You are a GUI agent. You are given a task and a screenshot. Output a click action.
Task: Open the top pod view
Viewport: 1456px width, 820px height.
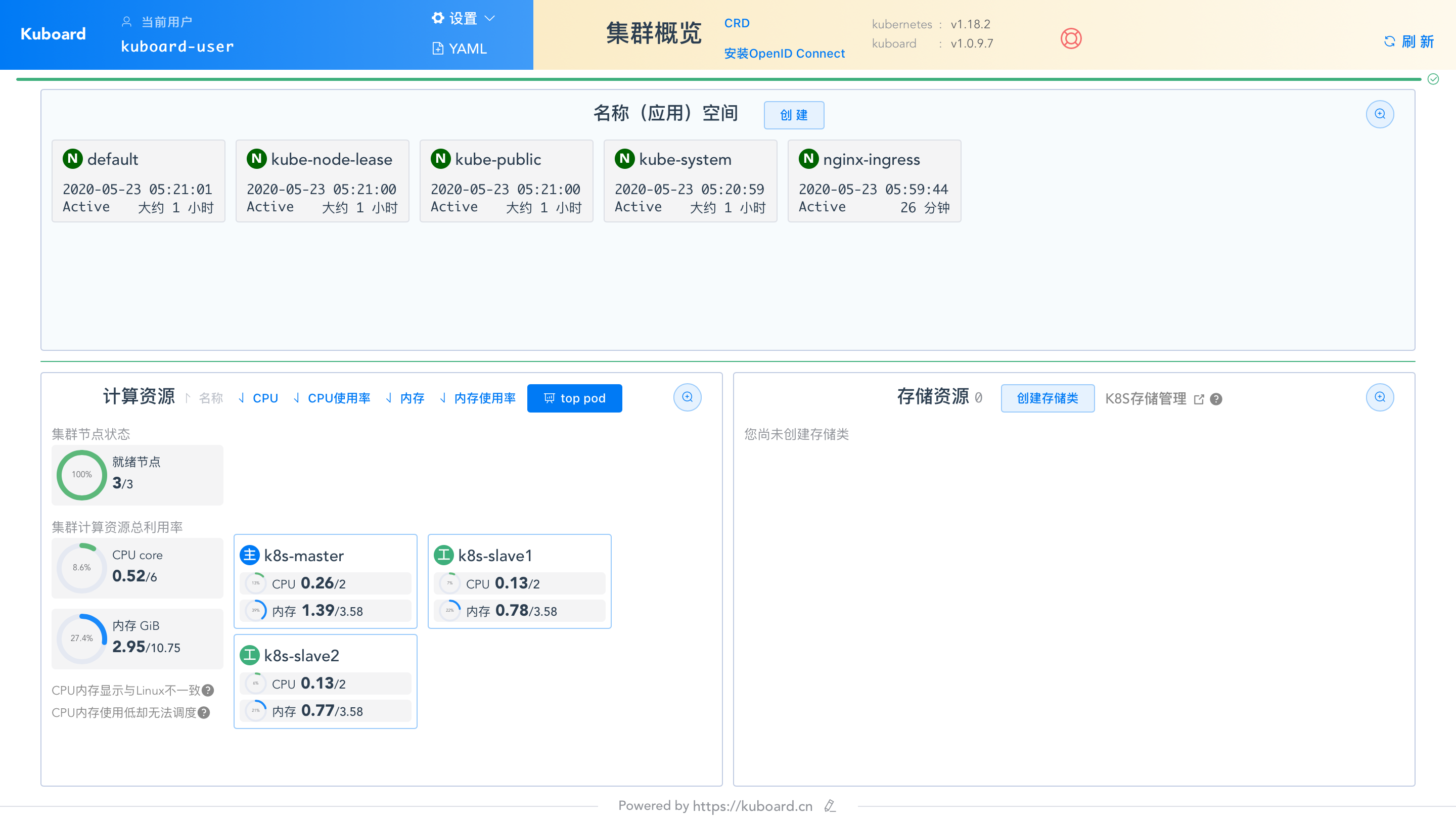[575, 398]
